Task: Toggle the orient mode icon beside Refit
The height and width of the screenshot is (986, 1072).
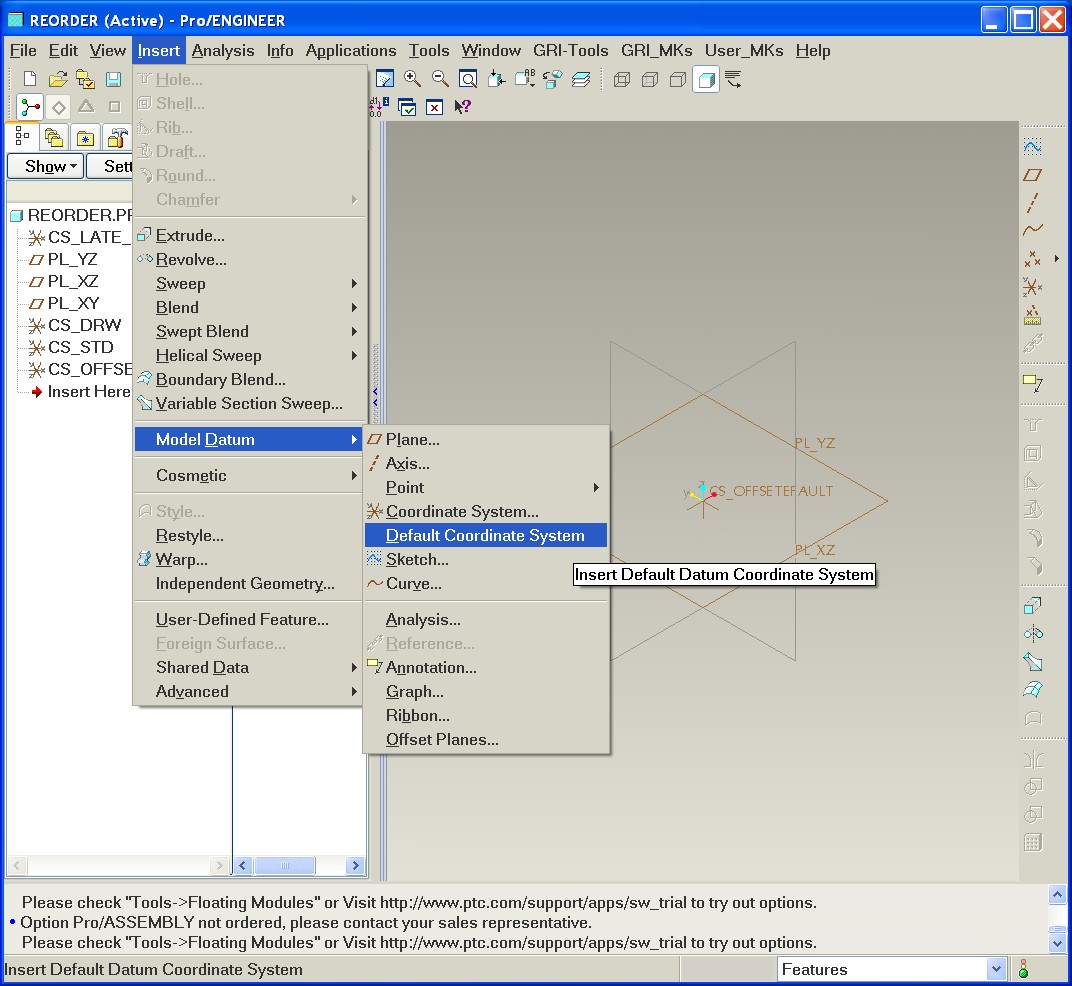Action: 496,79
